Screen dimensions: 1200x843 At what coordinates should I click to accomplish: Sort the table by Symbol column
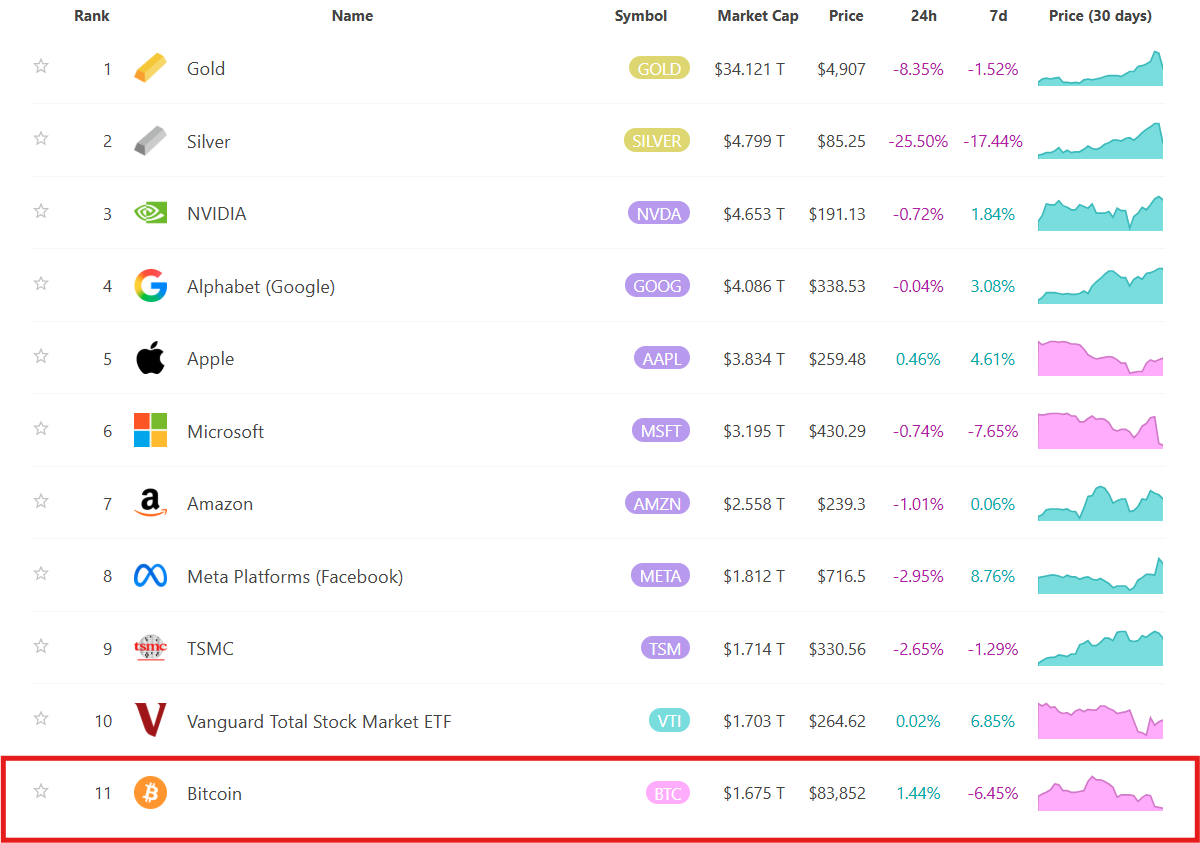(641, 16)
